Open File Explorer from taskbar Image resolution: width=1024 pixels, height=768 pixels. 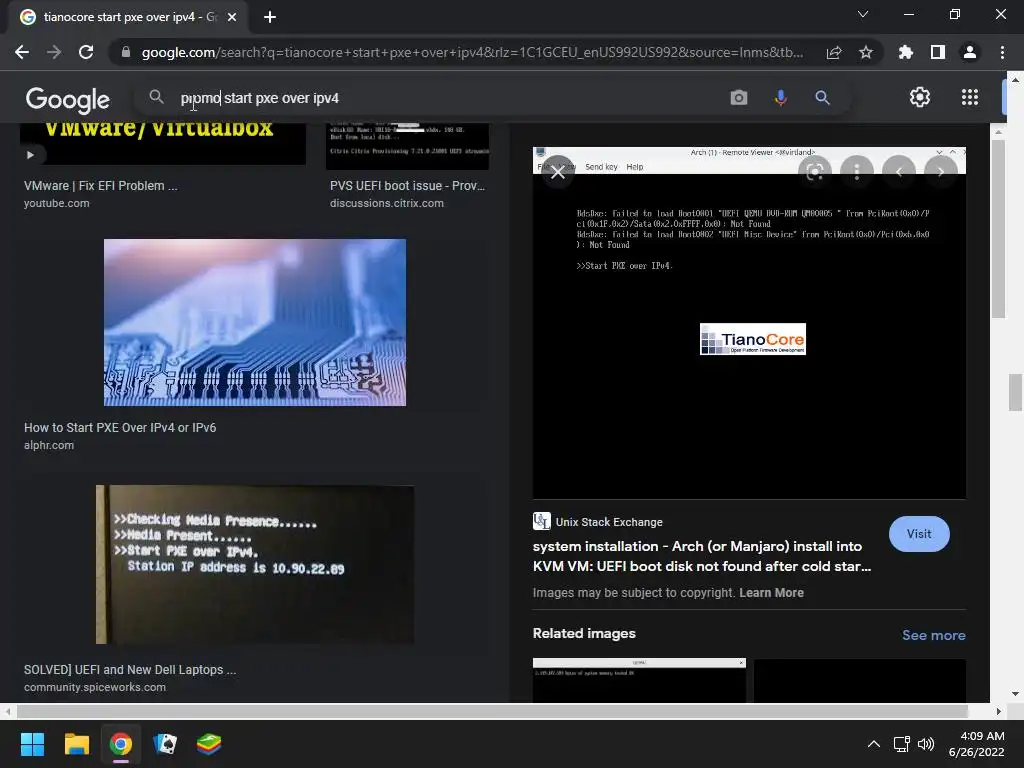pos(76,744)
